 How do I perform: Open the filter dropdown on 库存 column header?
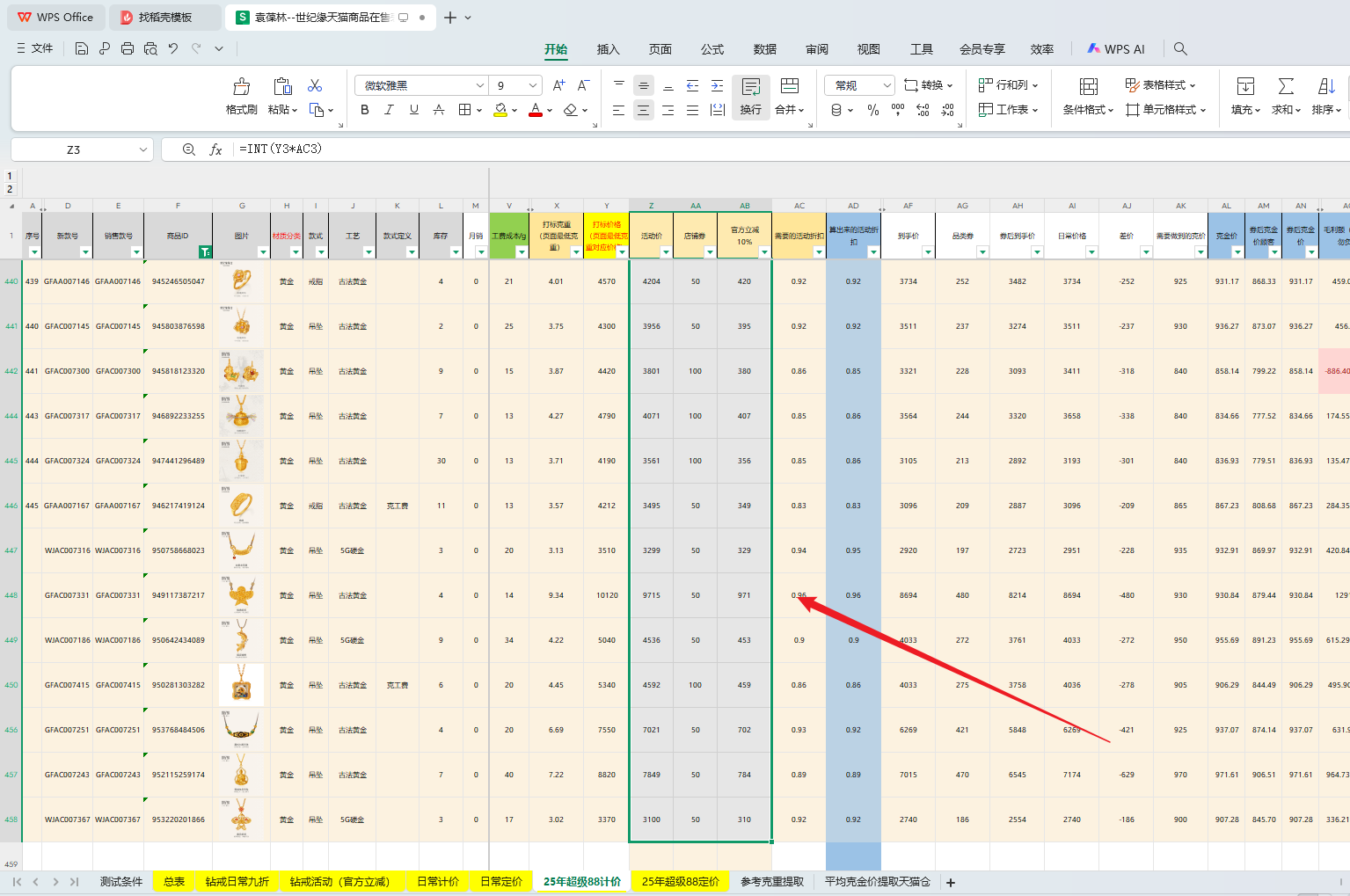click(456, 252)
